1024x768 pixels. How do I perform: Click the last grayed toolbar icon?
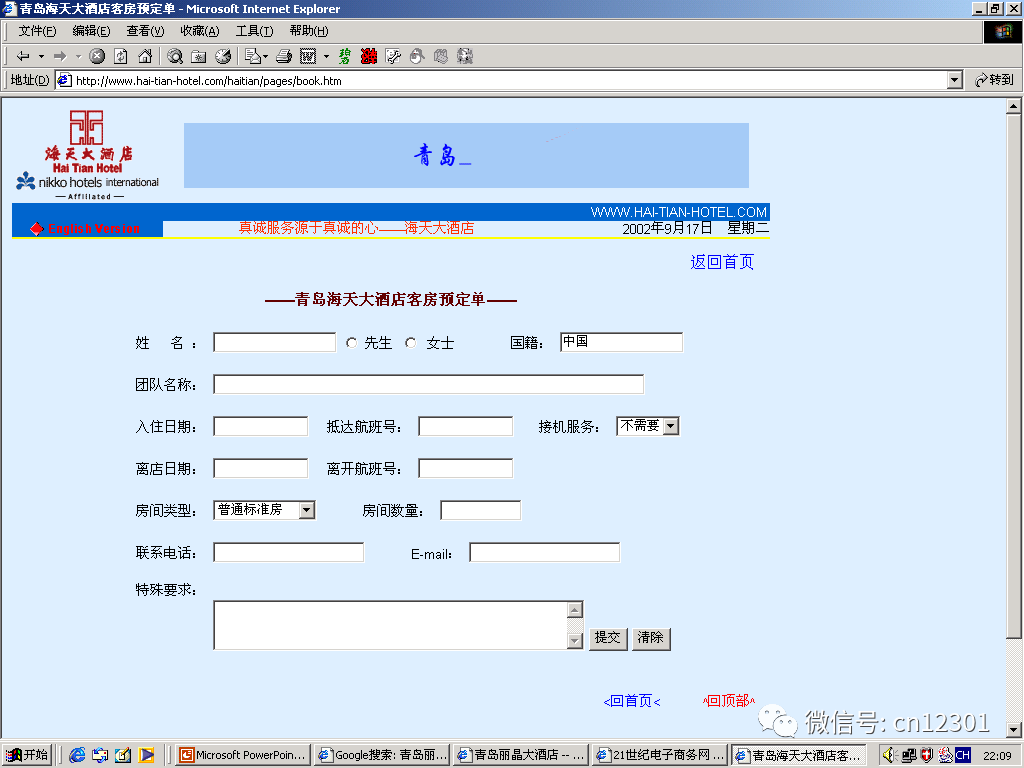pos(464,56)
